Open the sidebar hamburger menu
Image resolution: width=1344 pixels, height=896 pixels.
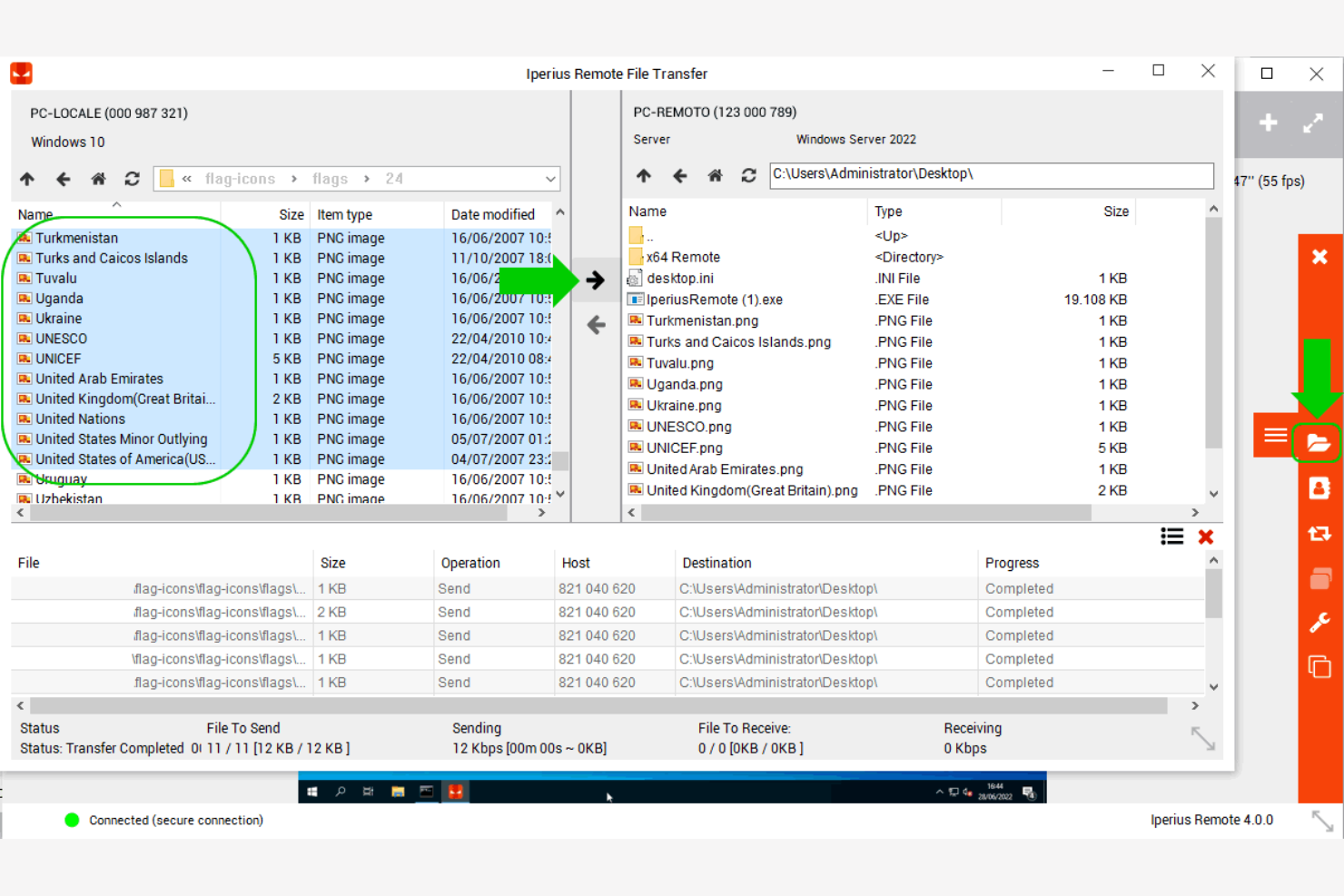pyautogui.click(x=1274, y=434)
